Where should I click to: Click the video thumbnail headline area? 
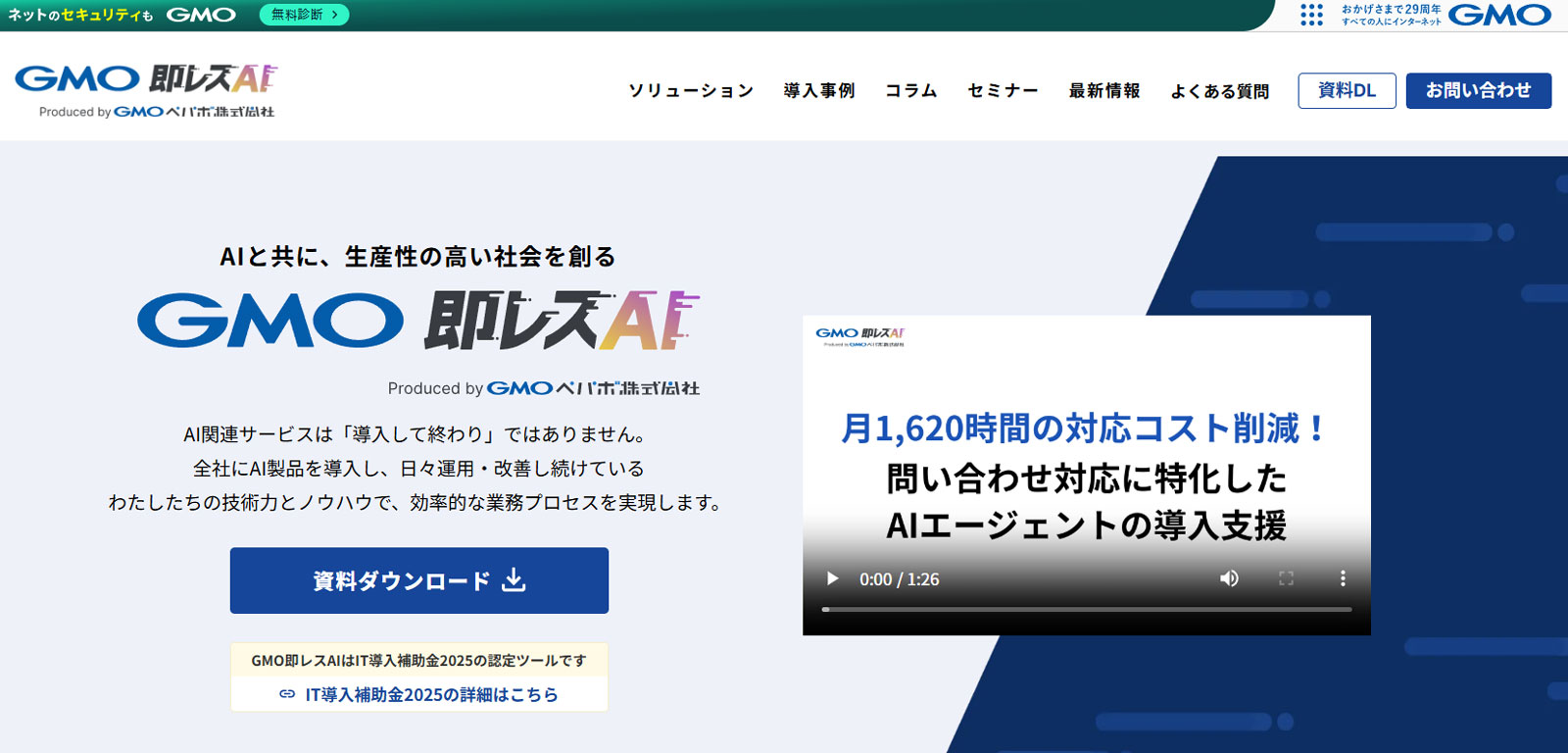[x=1086, y=477]
